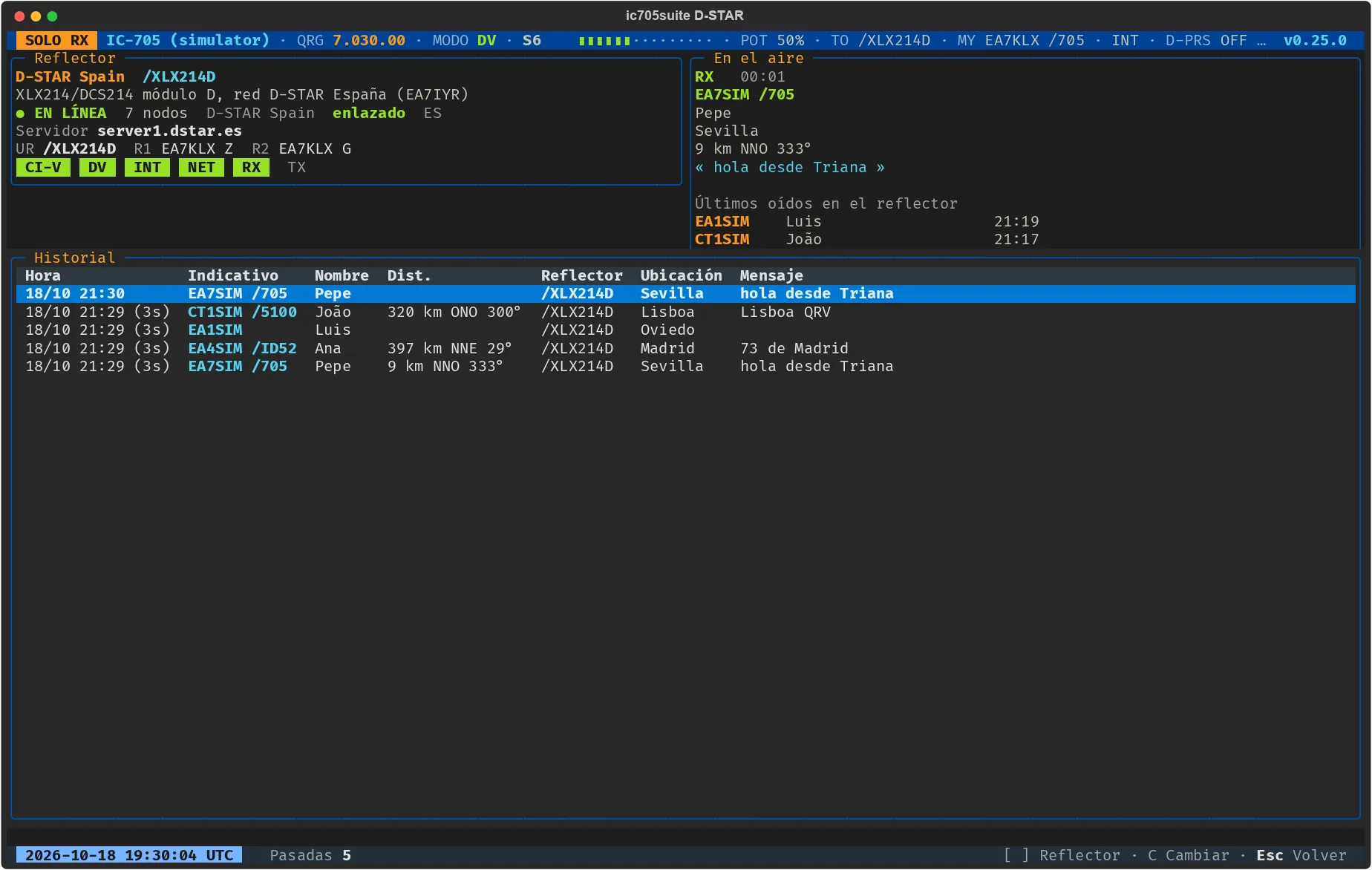The height and width of the screenshot is (870, 1372).
Task: Click the CI-V status badge
Action: [43, 168]
